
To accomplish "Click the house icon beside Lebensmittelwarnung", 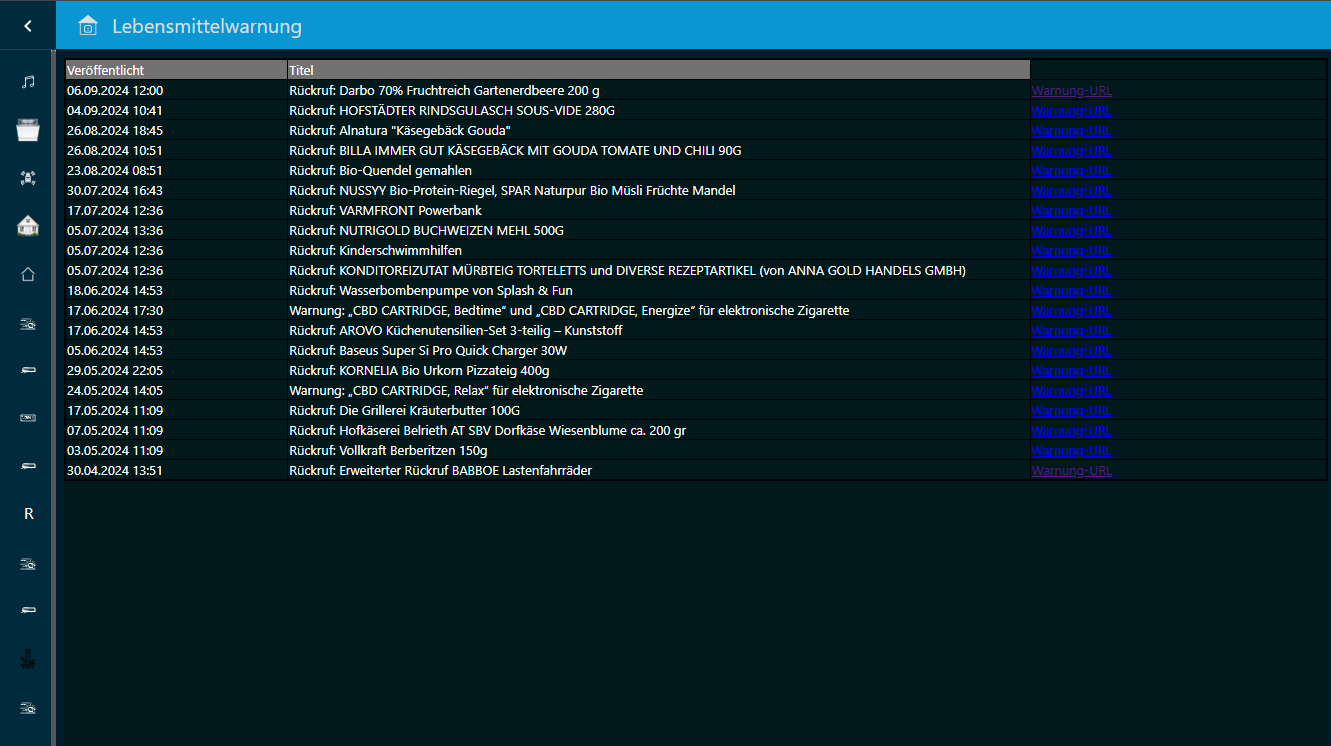I will pyautogui.click(x=88, y=26).
